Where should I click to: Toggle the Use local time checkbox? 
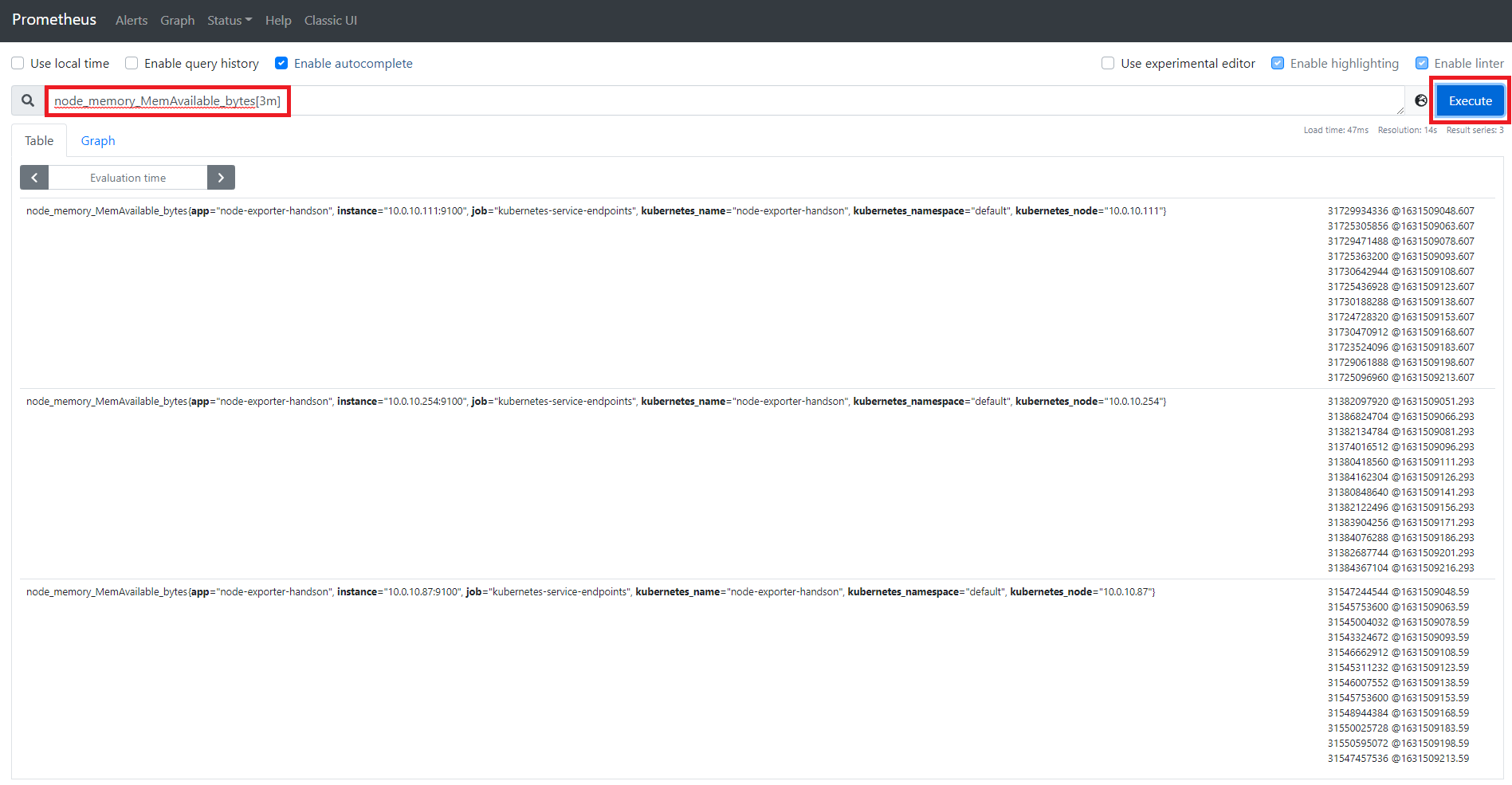click(x=18, y=63)
